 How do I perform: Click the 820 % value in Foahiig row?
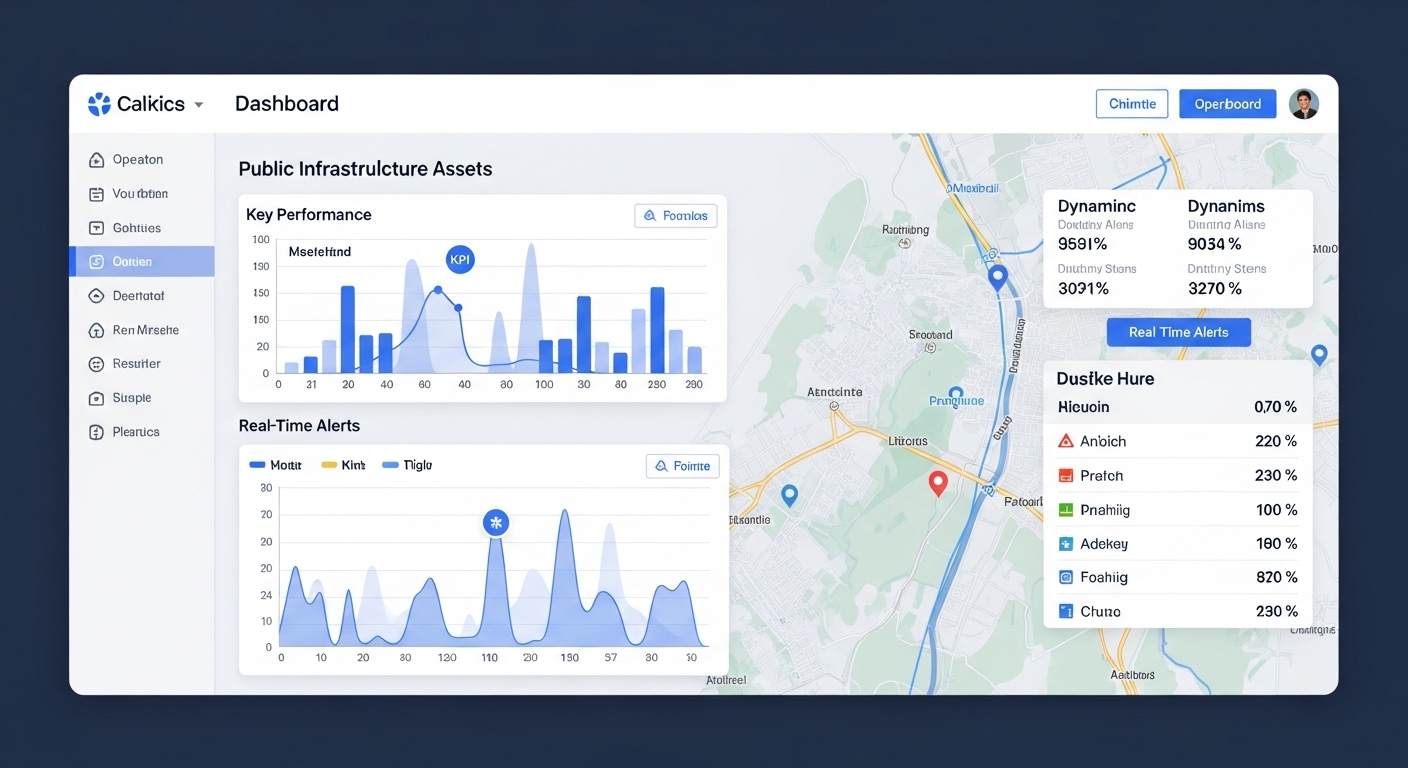[x=1276, y=577]
